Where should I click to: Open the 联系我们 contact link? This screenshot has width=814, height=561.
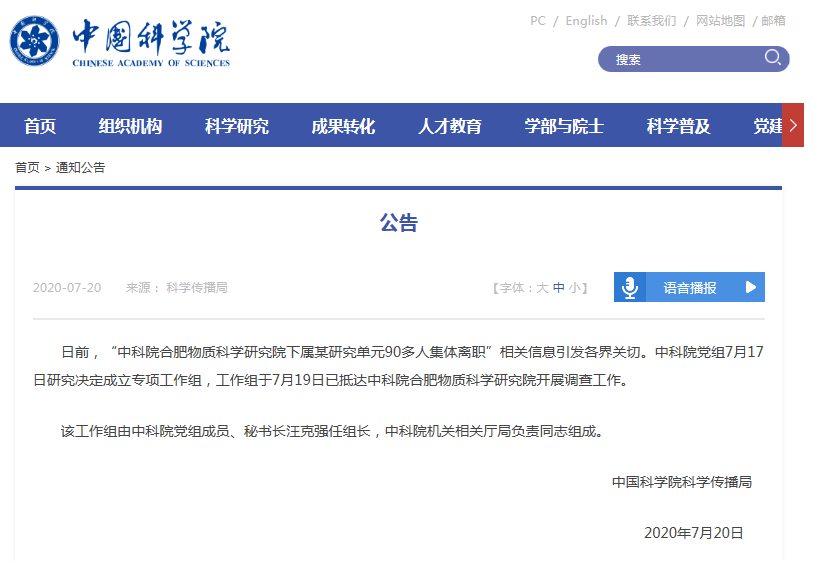pos(652,21)
